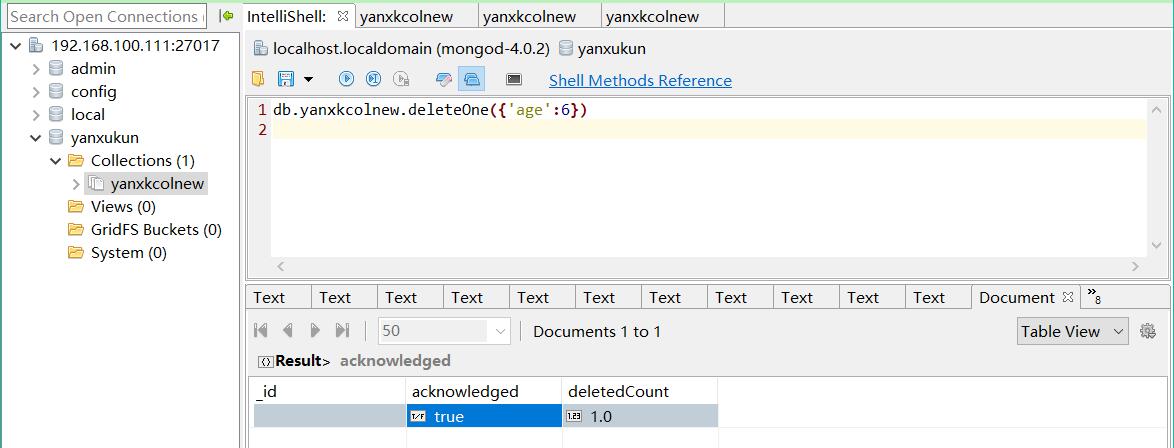Click the server icon of 192.168.100.111:27017

click(36, 45)
